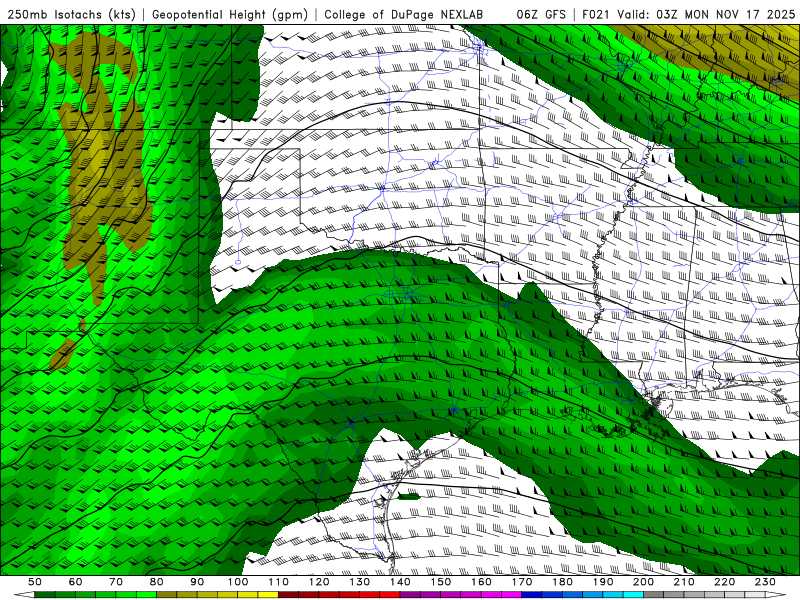Click the legend value 180
This screenshot has height=600, width=800.
(562, 582)
